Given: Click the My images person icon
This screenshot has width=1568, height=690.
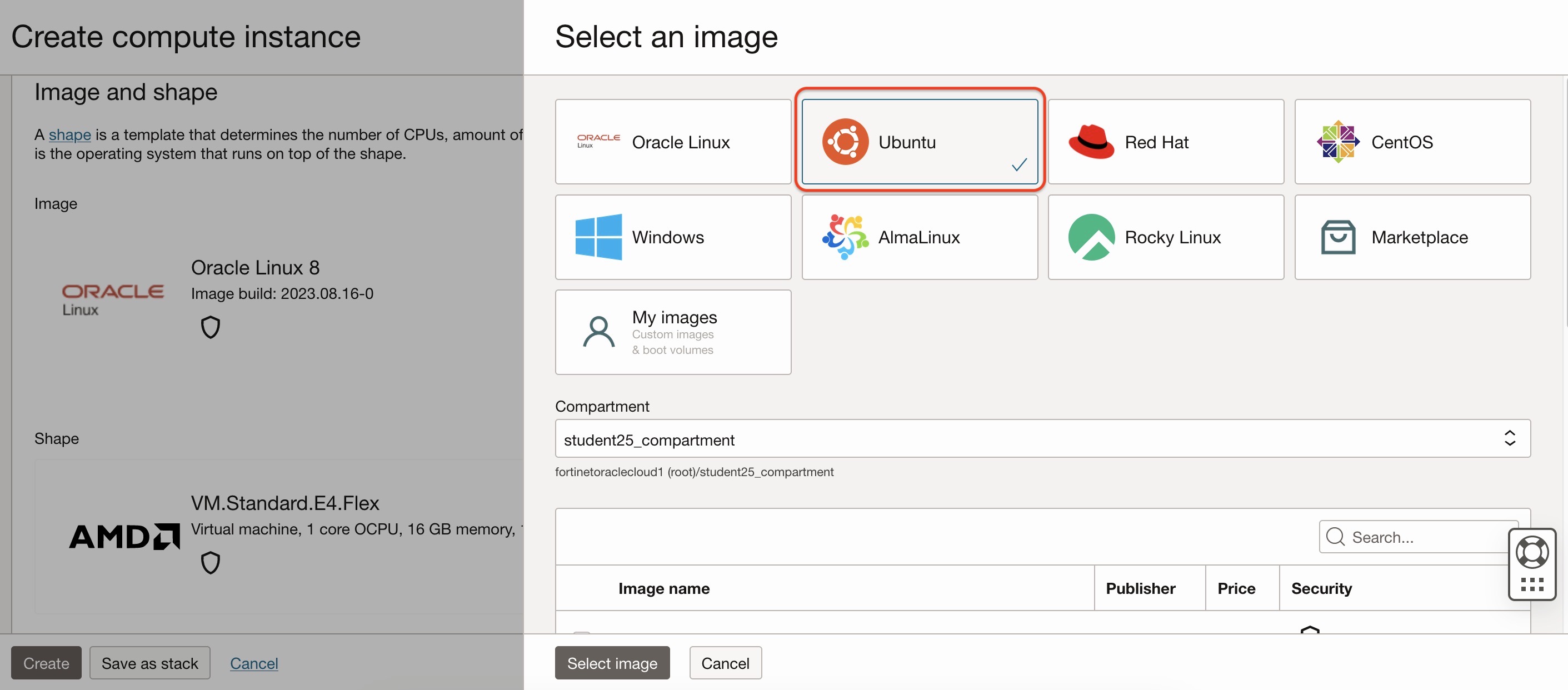Looking at the screenshot, I should [x=598, y=332].
